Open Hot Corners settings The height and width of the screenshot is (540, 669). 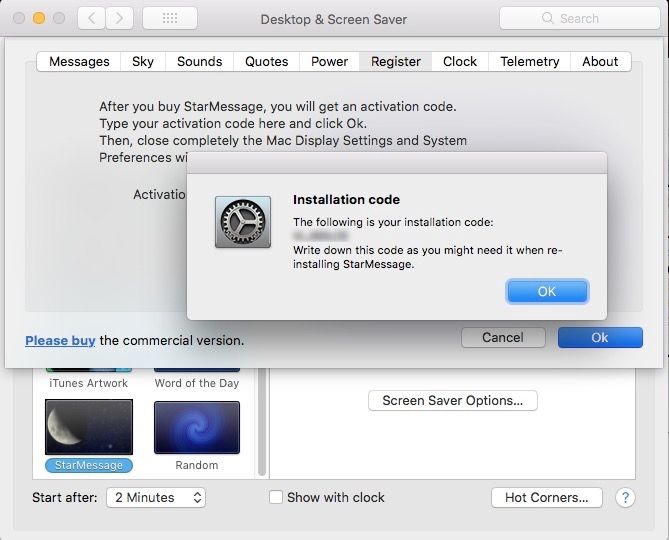[547, 497]
